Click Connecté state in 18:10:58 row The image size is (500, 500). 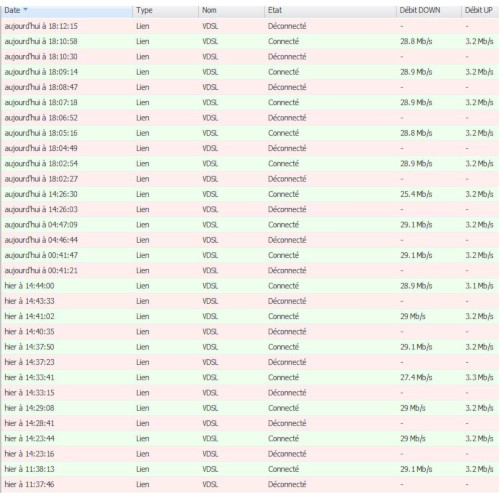[283, 41]
